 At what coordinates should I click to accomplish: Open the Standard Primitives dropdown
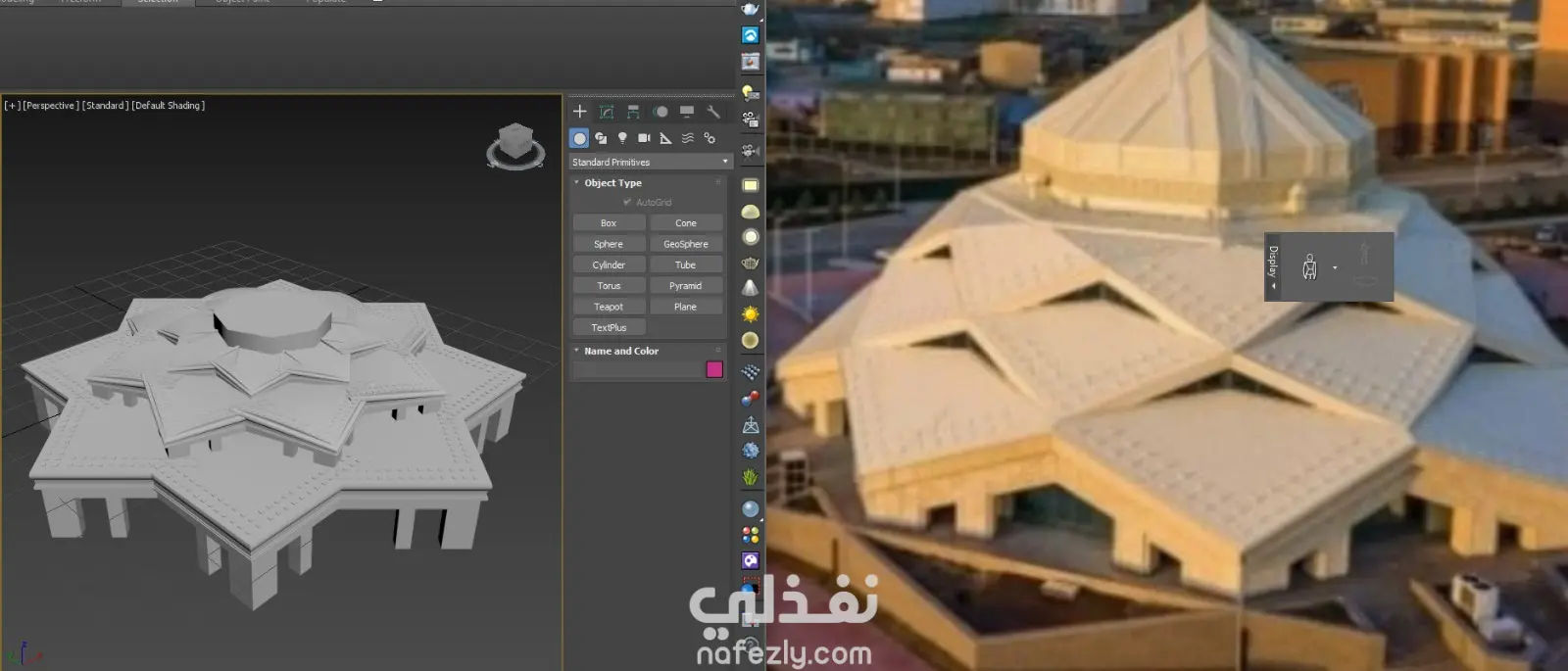[651, 162]
